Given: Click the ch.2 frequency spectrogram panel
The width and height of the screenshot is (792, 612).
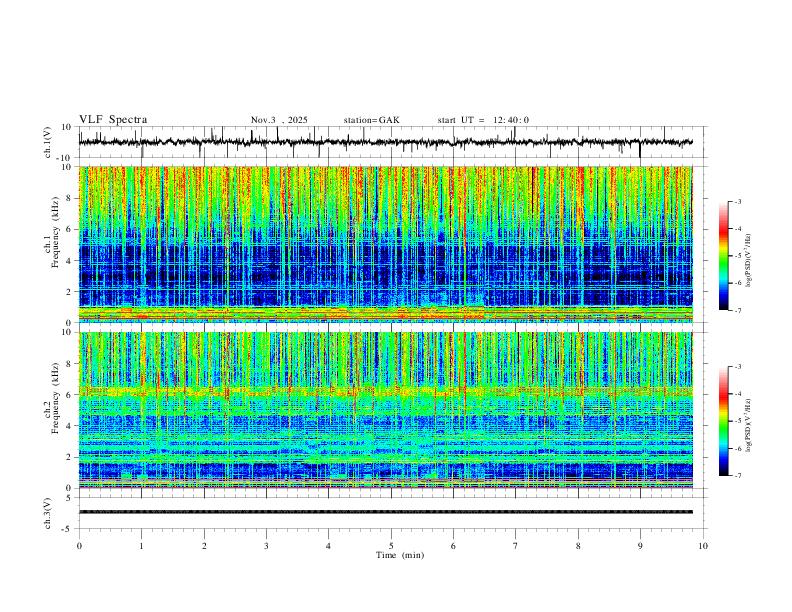Looking at the screenshot, I should tap(385, 410).
